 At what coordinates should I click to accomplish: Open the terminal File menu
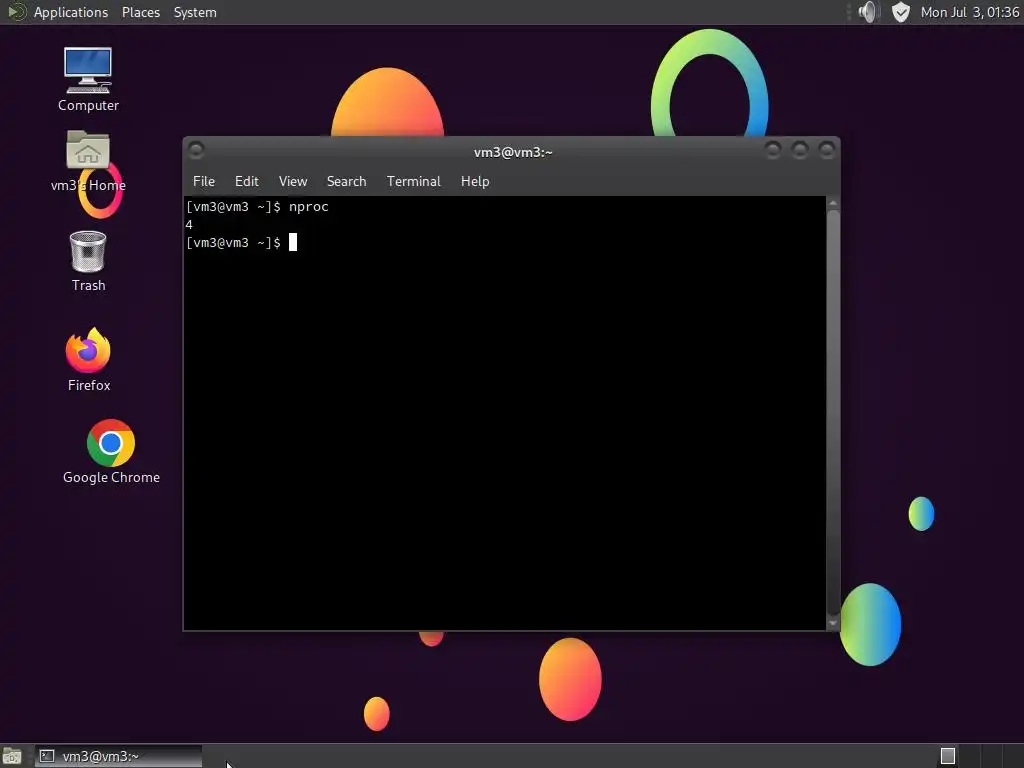click(204, 182)
